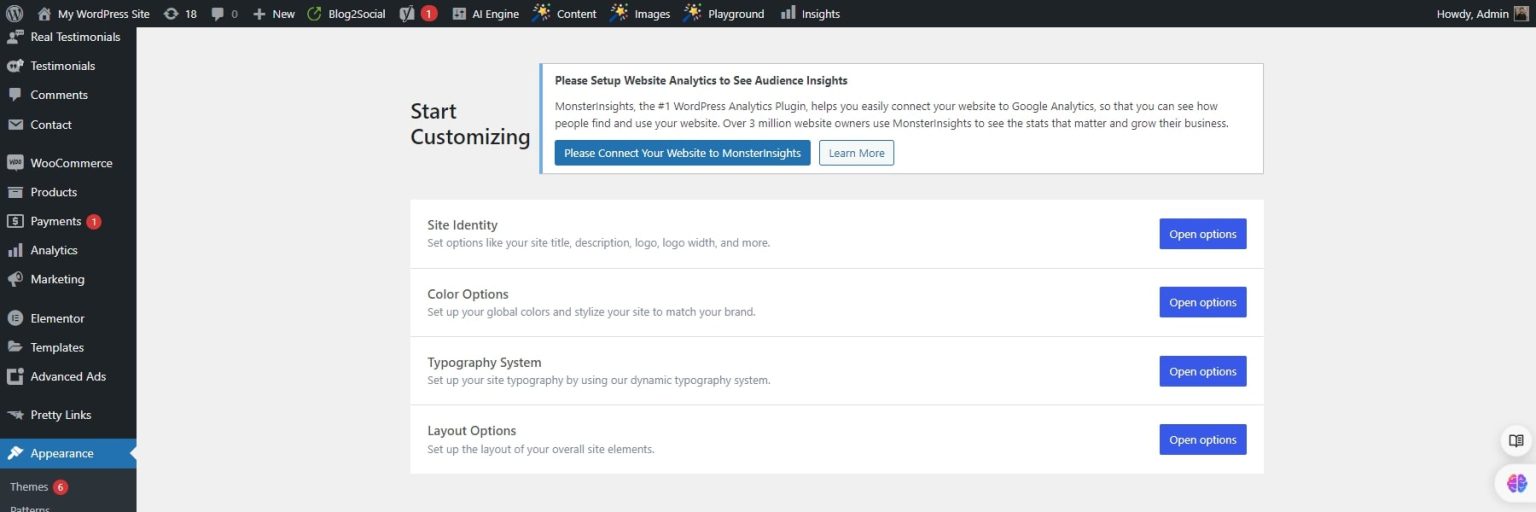Click the floating brain icon at bottom right
Screen dimensions: 1536x512
coord(1516,483)
